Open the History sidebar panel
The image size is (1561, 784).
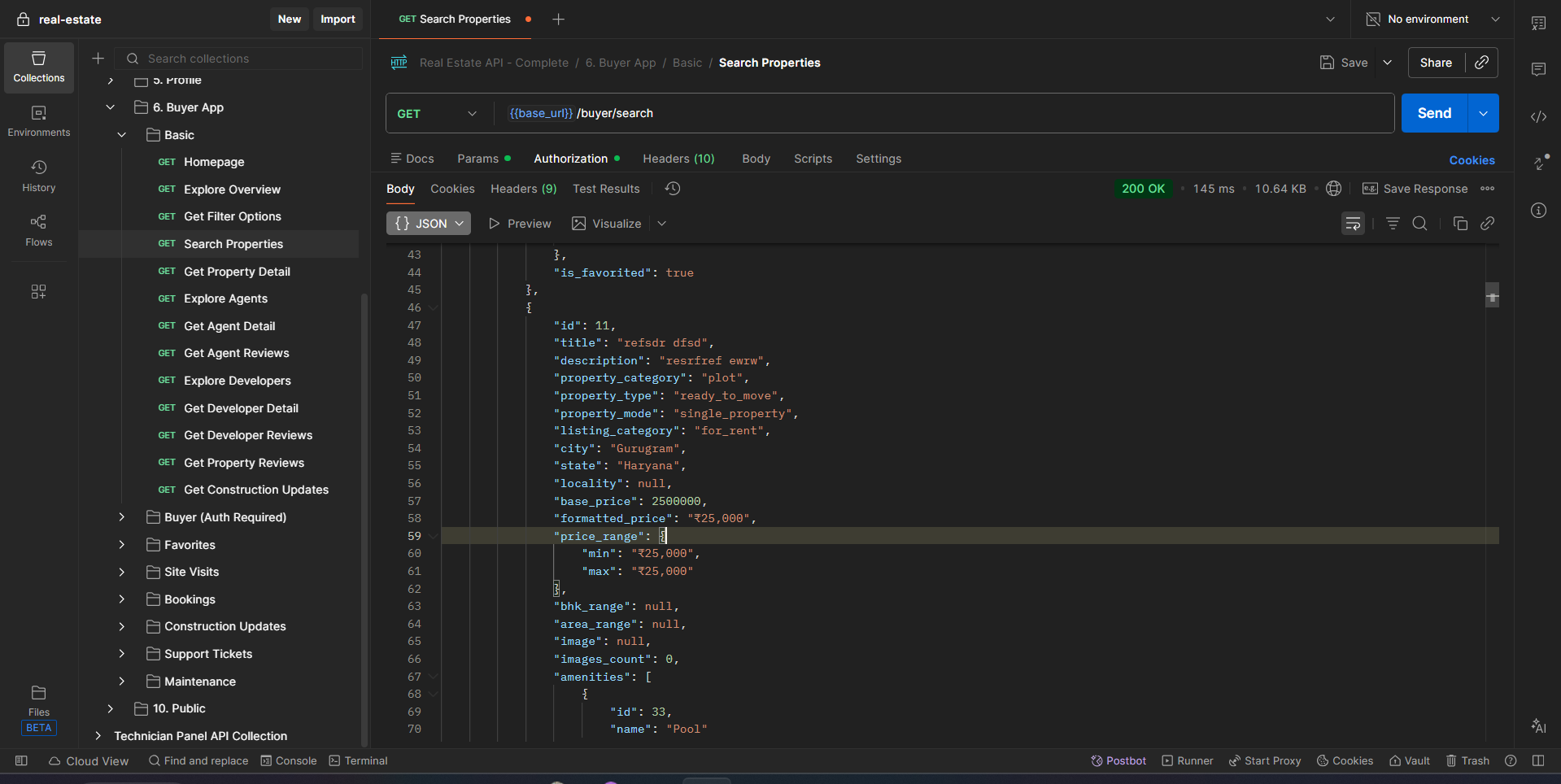tap(38, 176)
